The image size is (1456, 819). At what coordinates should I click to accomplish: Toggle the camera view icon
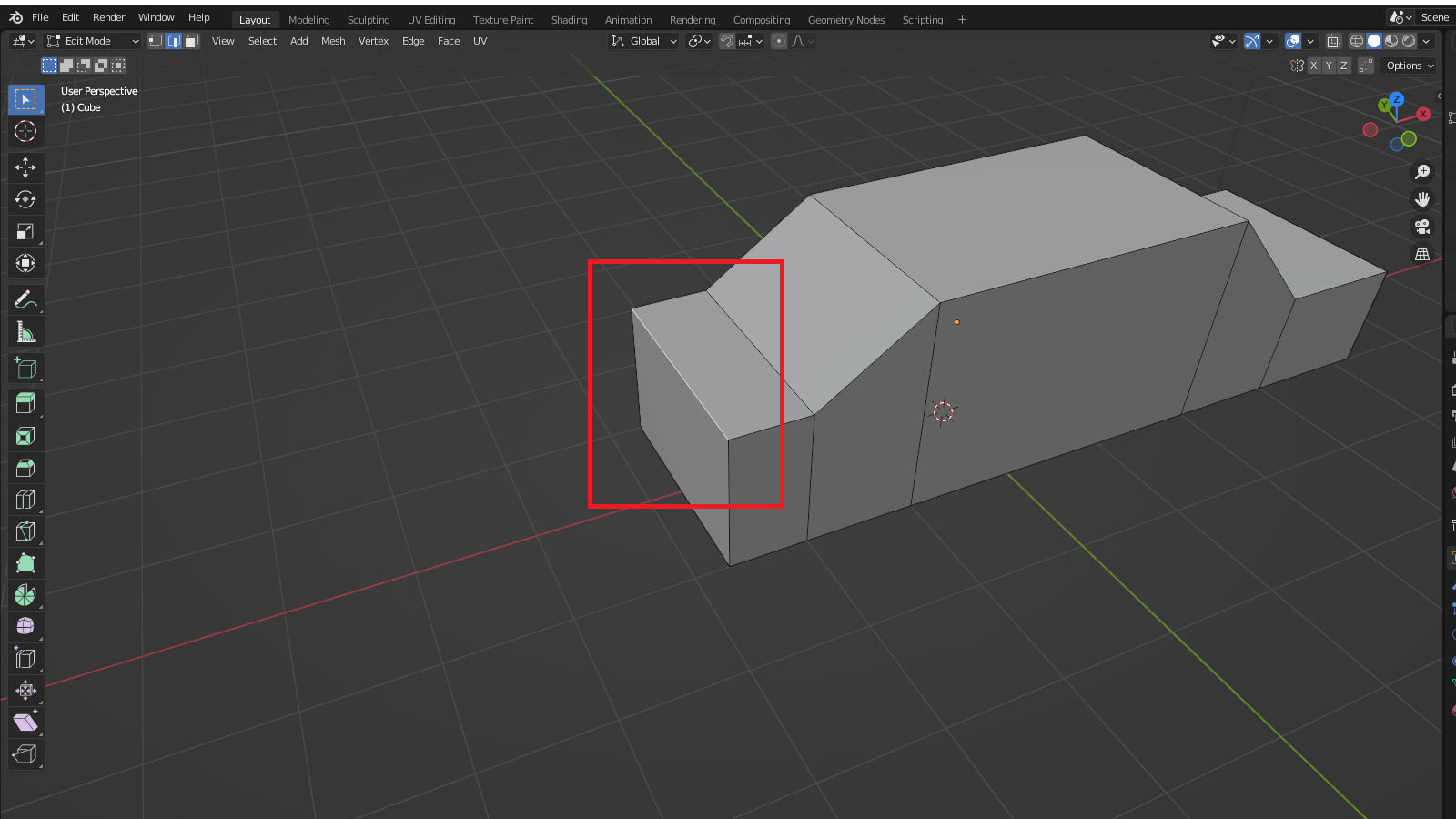point(1422,227)
